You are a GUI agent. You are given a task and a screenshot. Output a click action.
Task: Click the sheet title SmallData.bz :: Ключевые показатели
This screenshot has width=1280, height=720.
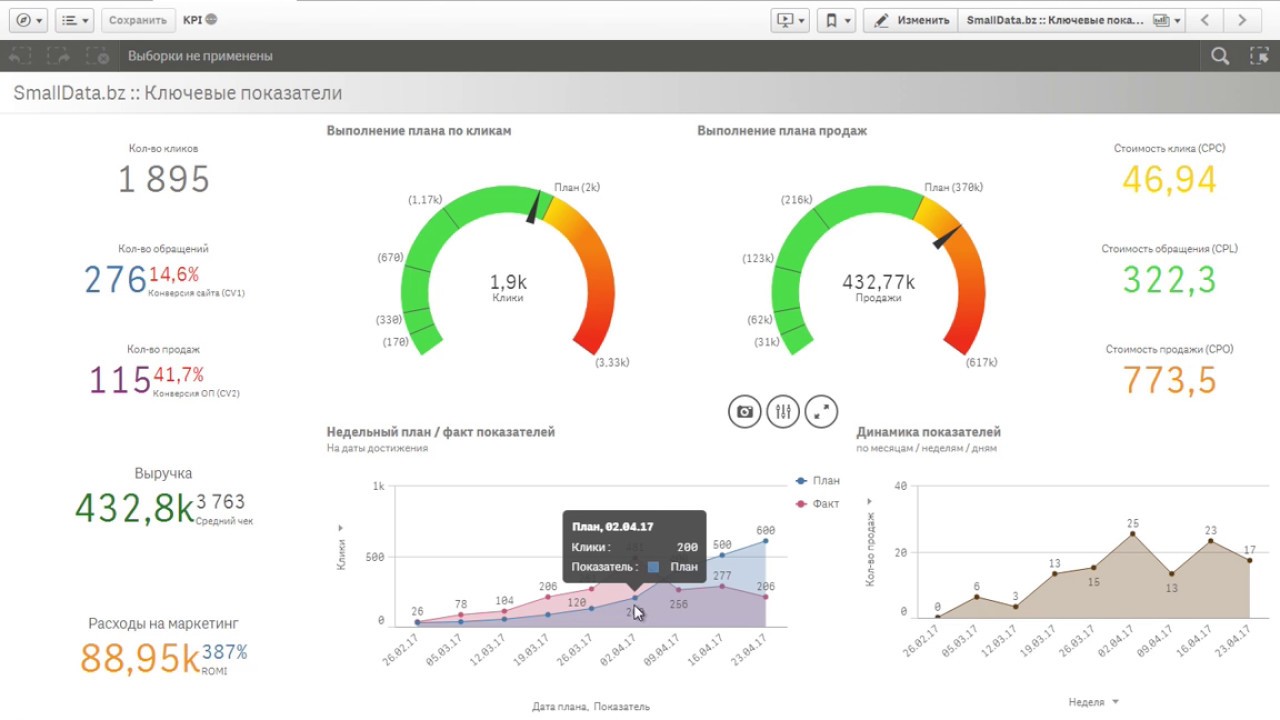pos(177,93)
